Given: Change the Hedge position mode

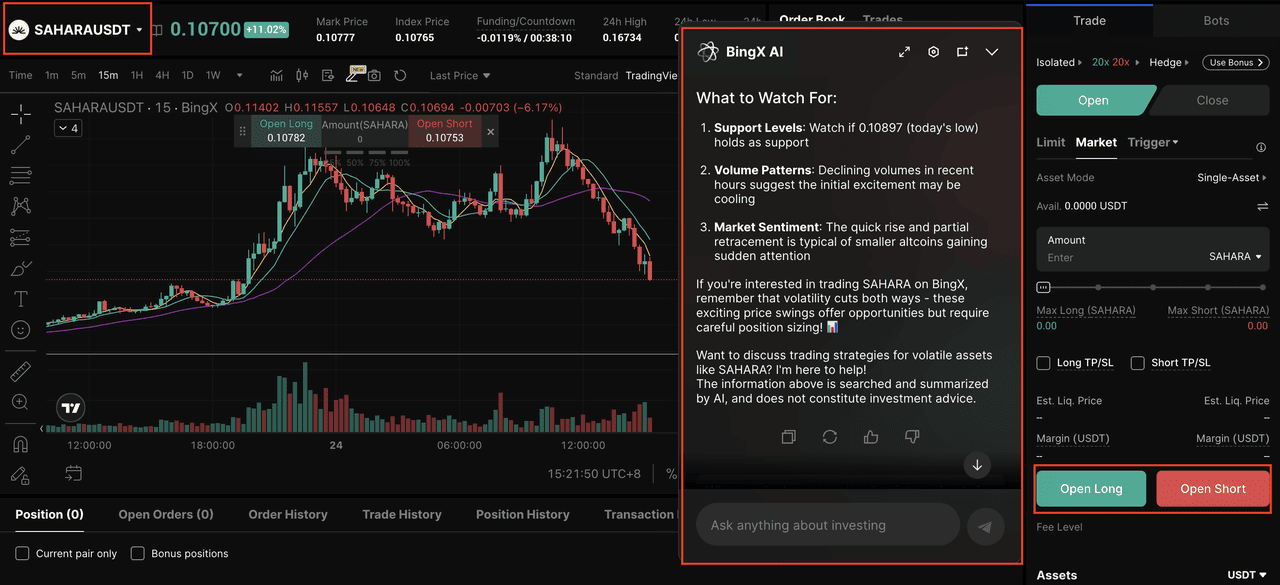Looking at the screenshot, I should tap(1169, 62).
